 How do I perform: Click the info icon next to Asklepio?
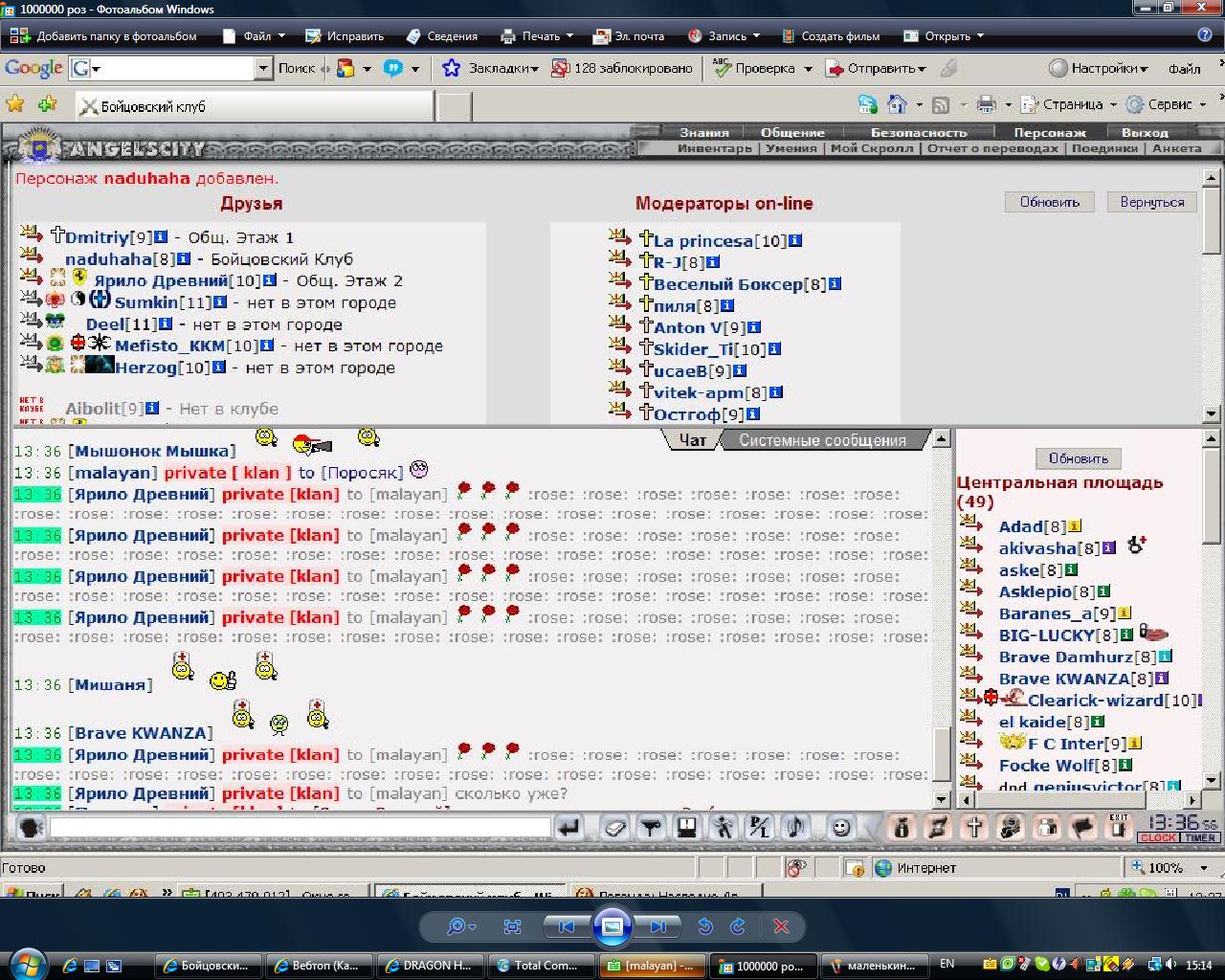coord(1103,591)
